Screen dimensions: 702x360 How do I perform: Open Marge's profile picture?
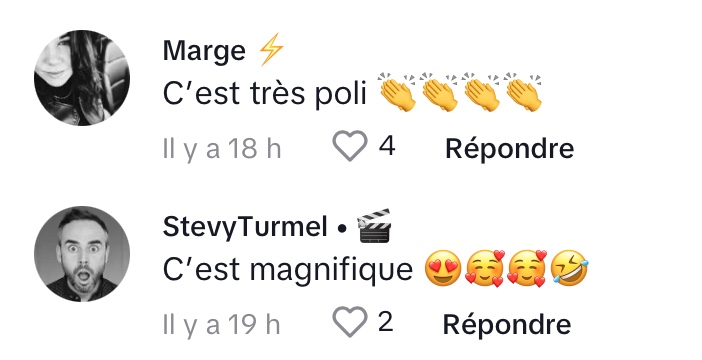point(82,78)
